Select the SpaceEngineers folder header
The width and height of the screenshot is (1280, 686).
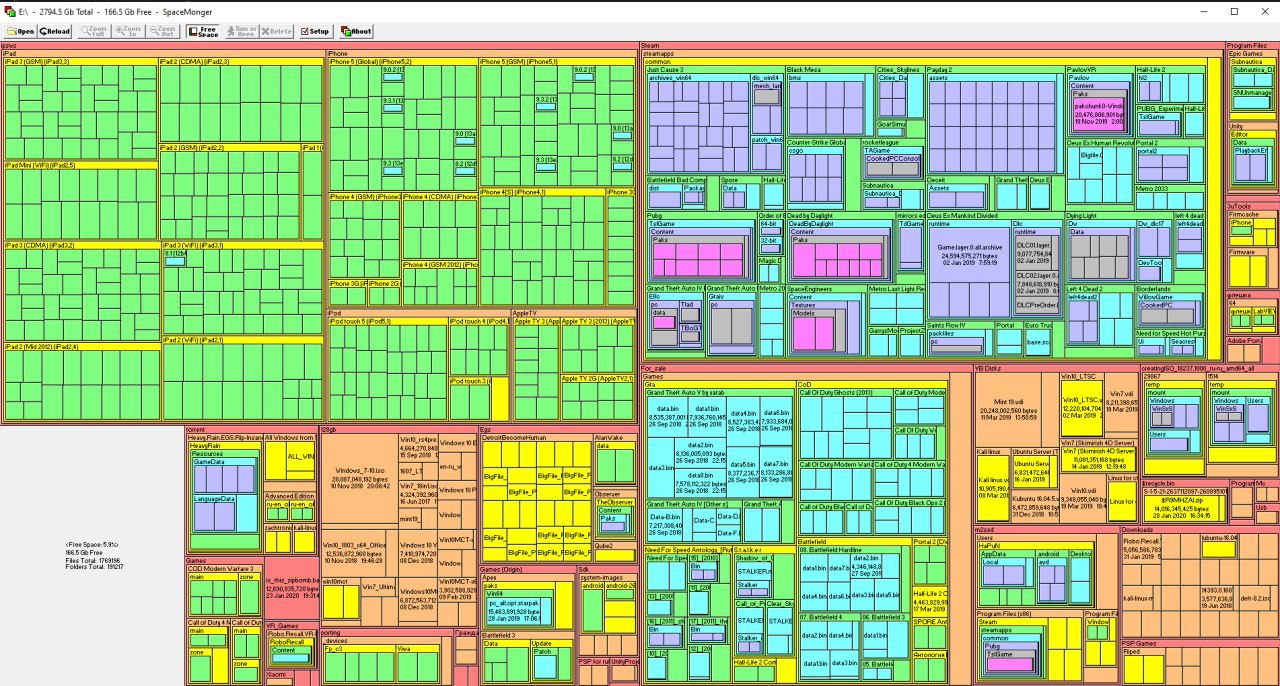coord(825,288)
